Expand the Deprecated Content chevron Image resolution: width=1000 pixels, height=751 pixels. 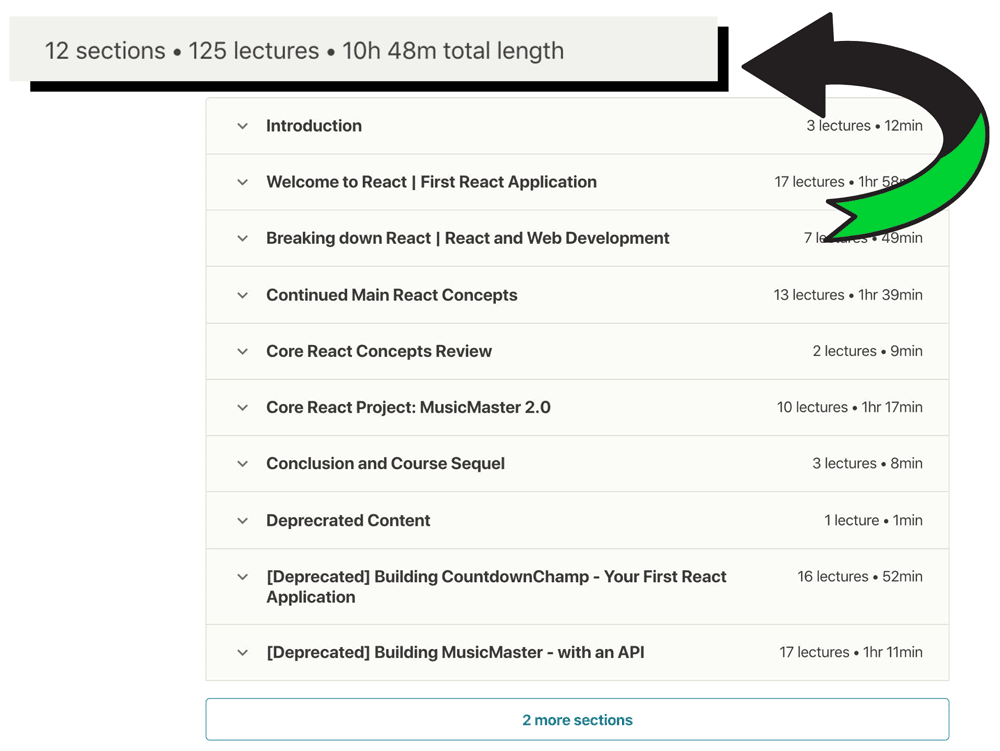tap(242, 521)
